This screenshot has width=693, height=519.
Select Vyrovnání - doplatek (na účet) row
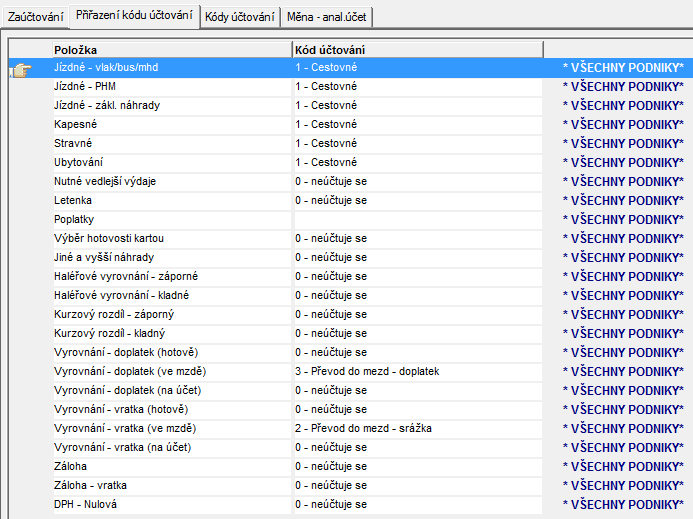coord(171,391)
